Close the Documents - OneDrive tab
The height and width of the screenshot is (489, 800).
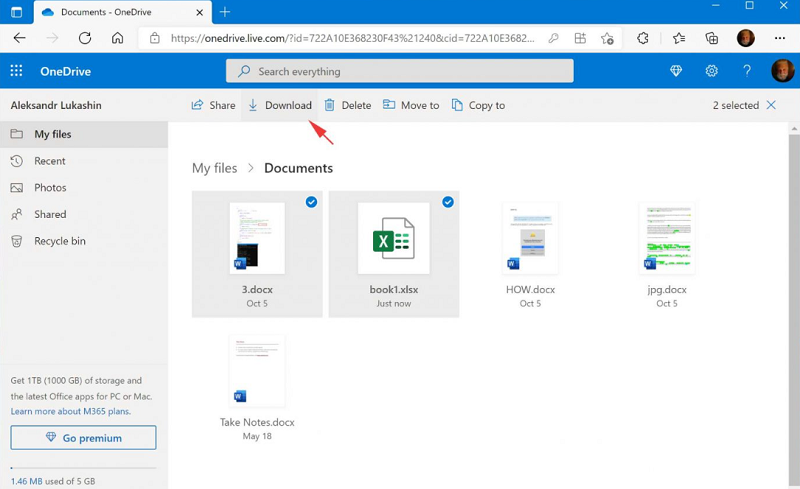(x=199, y=12)
